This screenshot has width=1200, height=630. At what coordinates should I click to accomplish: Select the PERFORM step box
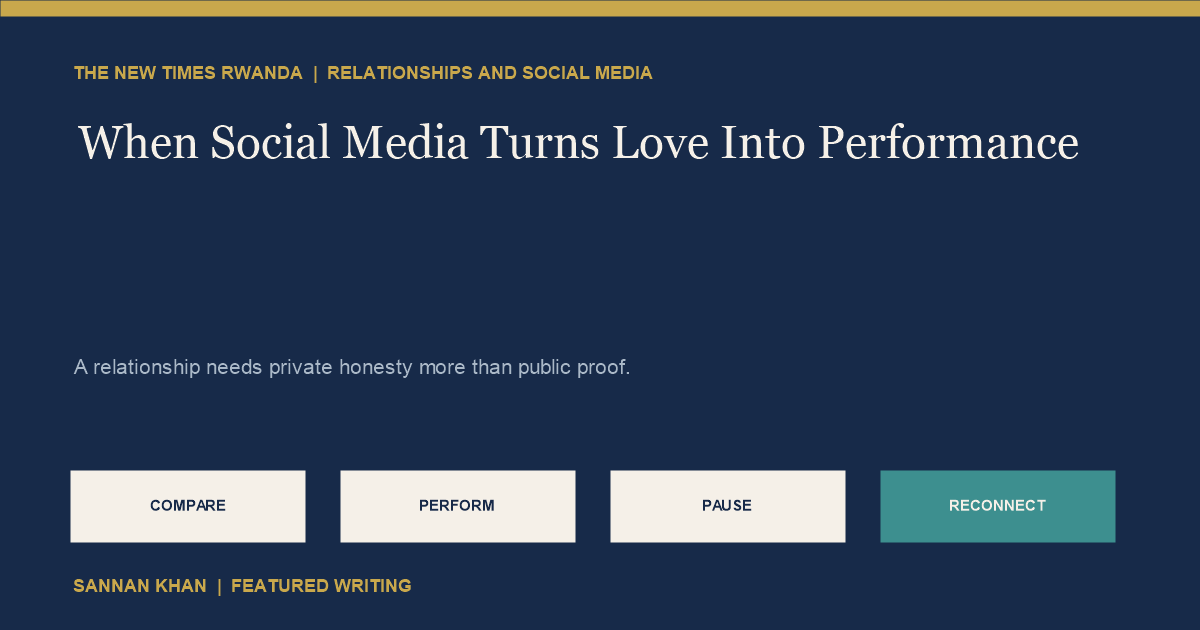(458, 506)
